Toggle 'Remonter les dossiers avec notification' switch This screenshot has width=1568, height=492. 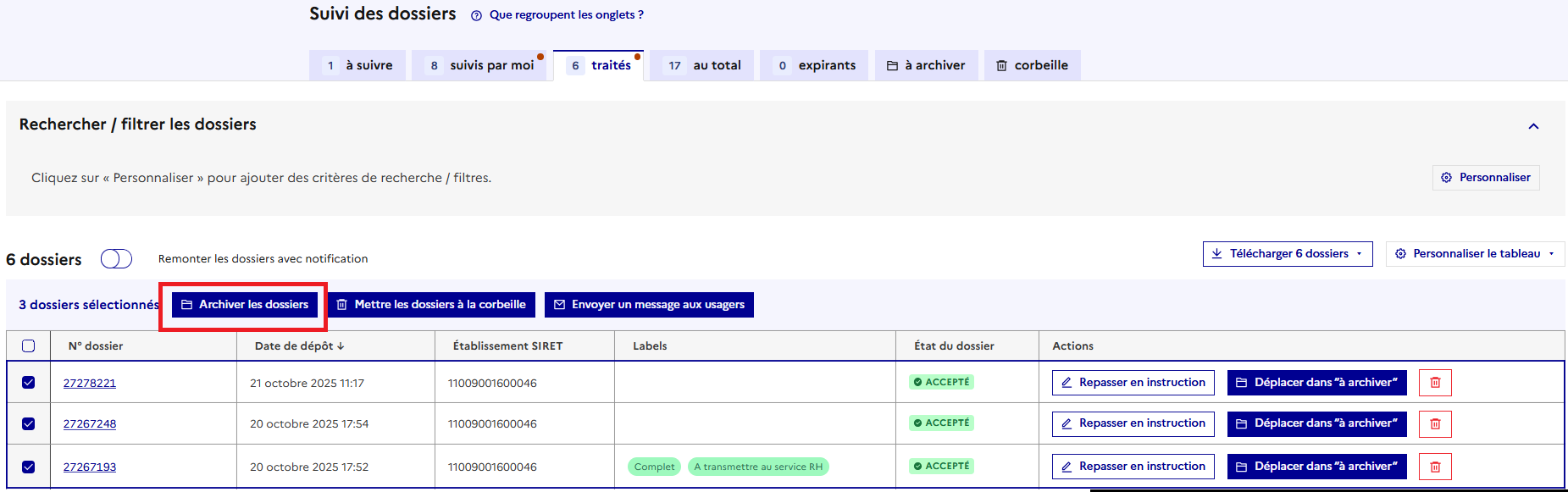click(116, 259)
